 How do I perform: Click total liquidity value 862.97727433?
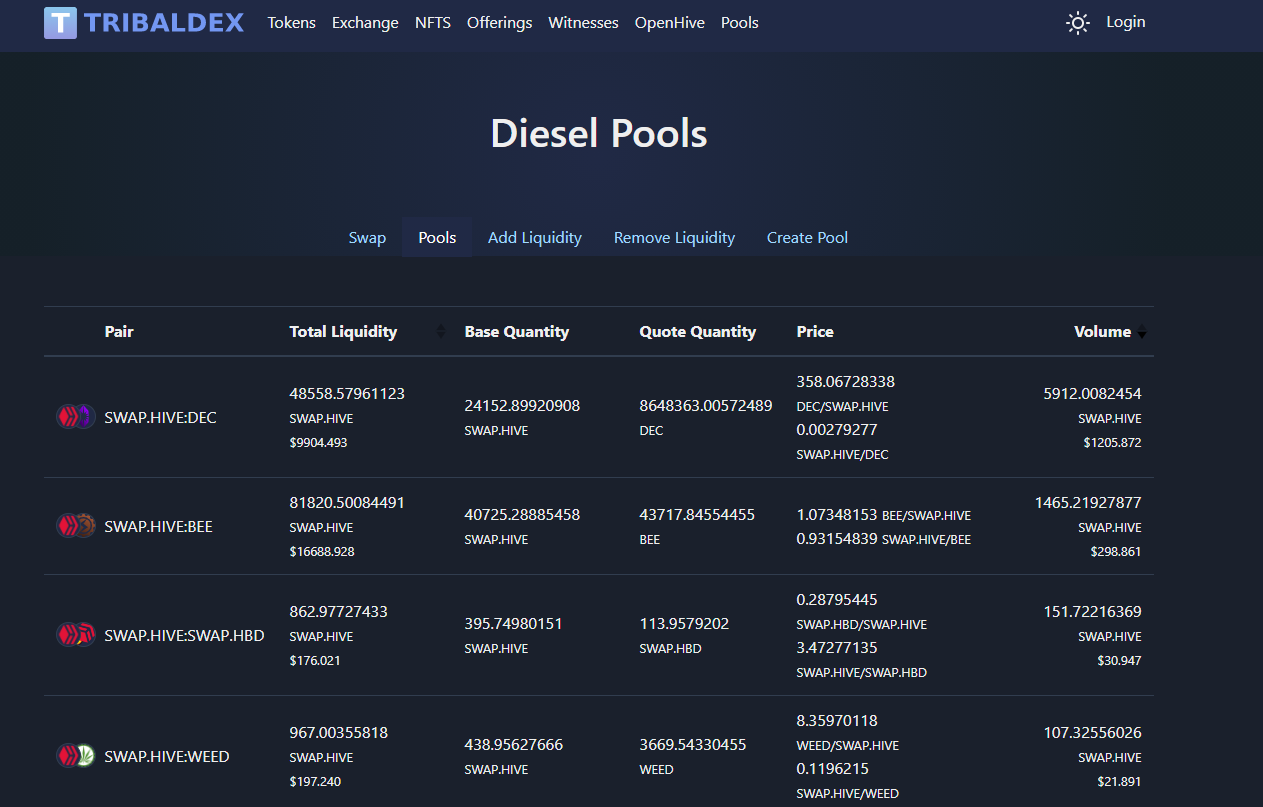338,612
